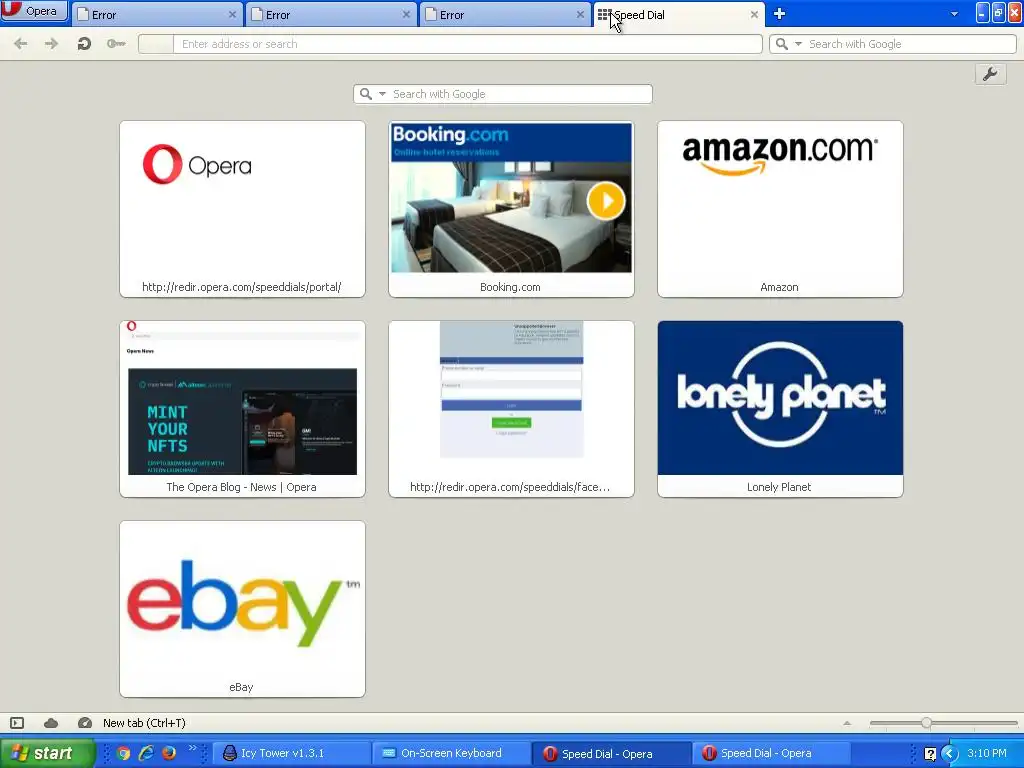
Task: Click the toolbar search magnifier icon
Action: click(x=782, y=44)
